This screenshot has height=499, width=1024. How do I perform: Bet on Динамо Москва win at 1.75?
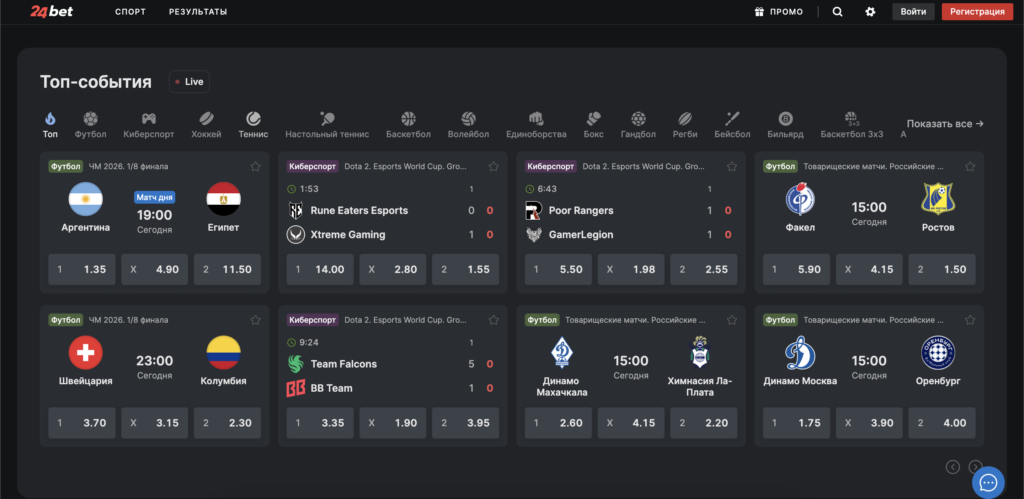(797, 423)
